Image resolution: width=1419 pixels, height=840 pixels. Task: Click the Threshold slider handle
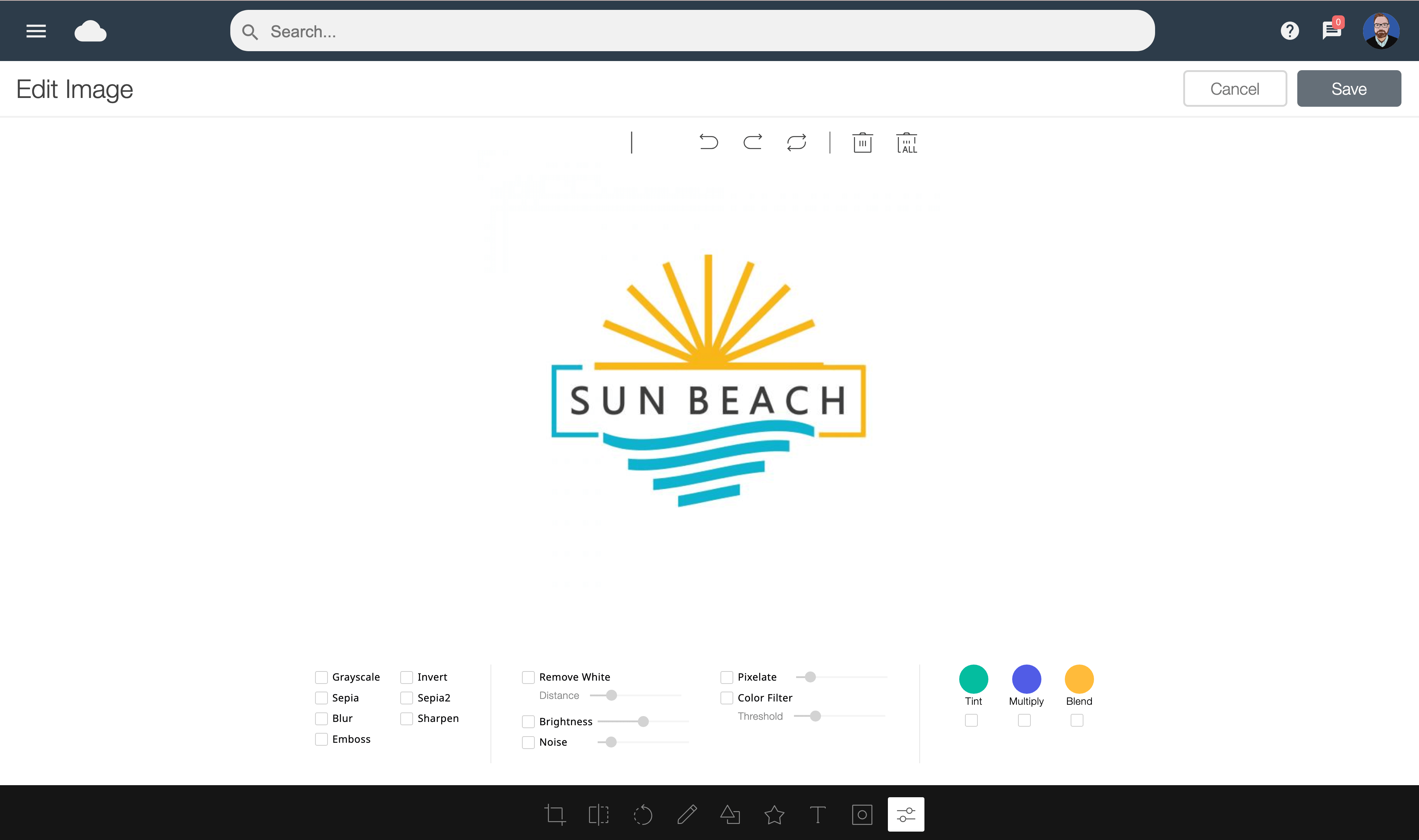coord(815,716)
